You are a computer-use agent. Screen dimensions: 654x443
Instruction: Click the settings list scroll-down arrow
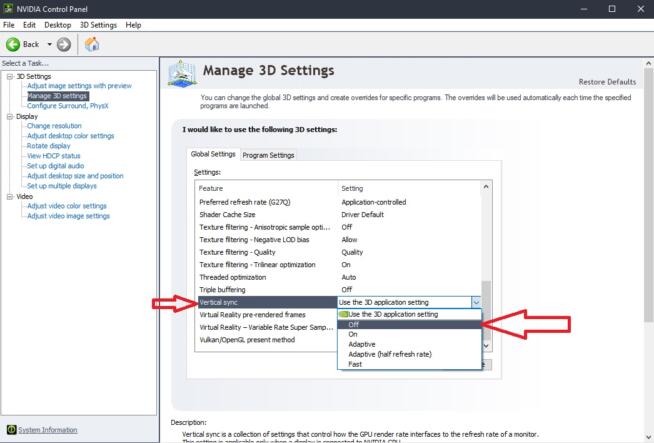tap(486, 346)
